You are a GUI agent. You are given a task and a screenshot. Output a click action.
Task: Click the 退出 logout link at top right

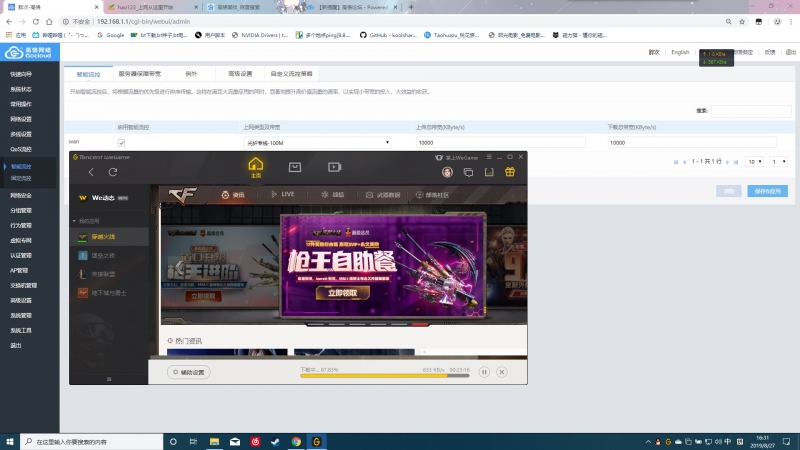[790, 52]
